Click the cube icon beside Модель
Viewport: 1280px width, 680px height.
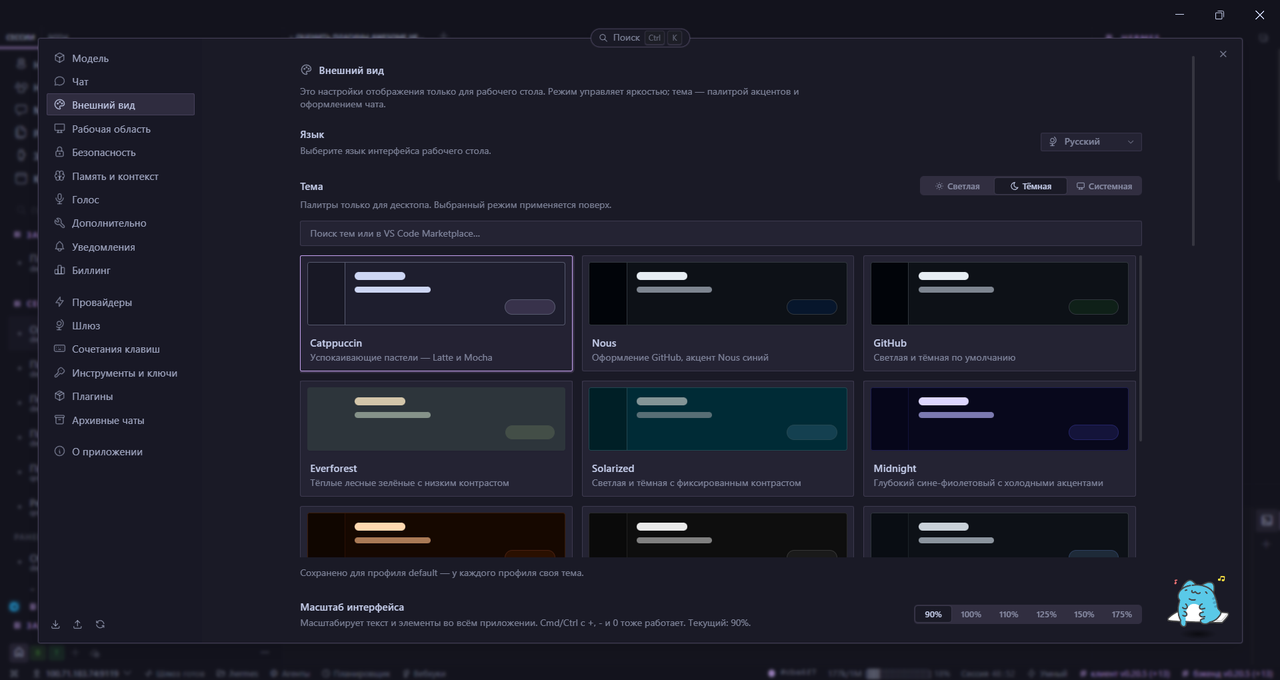click(60, 58)
